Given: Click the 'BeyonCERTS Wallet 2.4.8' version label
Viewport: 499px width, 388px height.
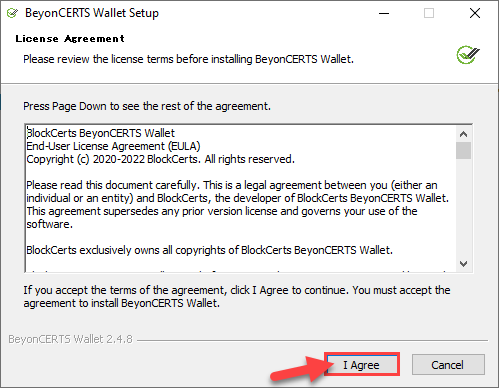Looking at the screenshot, I should (70, 339).
